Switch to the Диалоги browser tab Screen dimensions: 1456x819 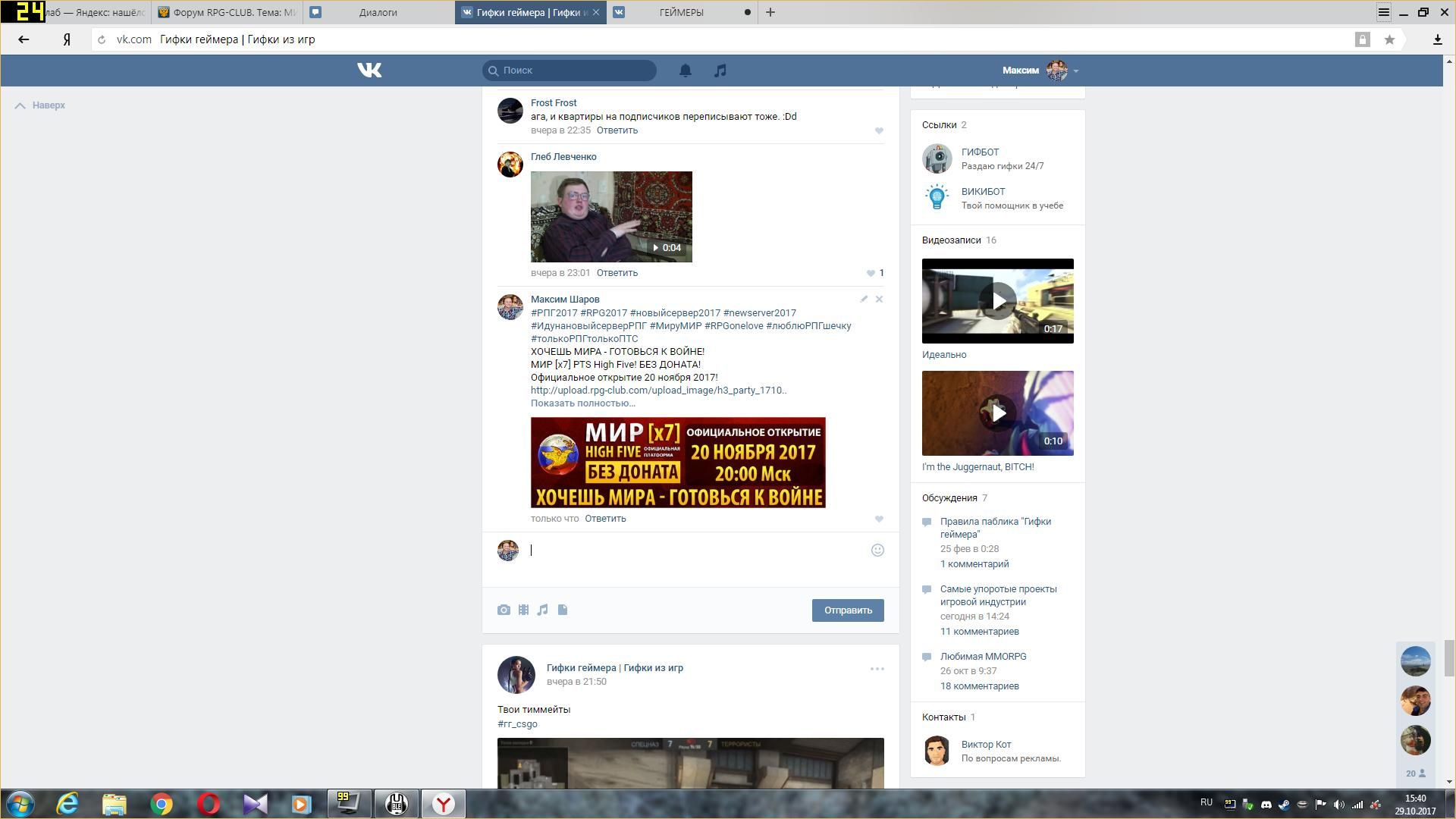378,12
